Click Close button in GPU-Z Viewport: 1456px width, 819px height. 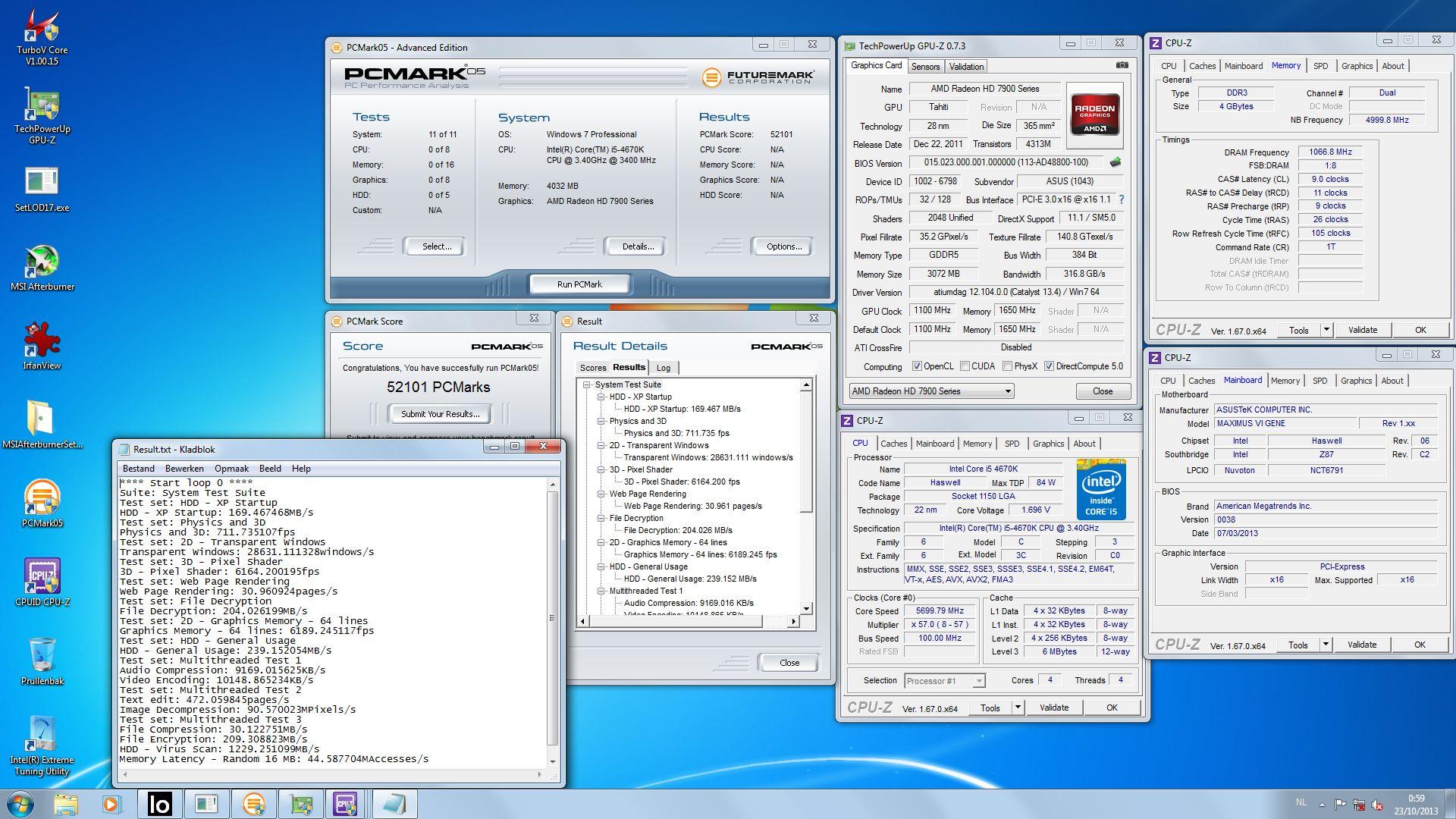pos(1103,391)
